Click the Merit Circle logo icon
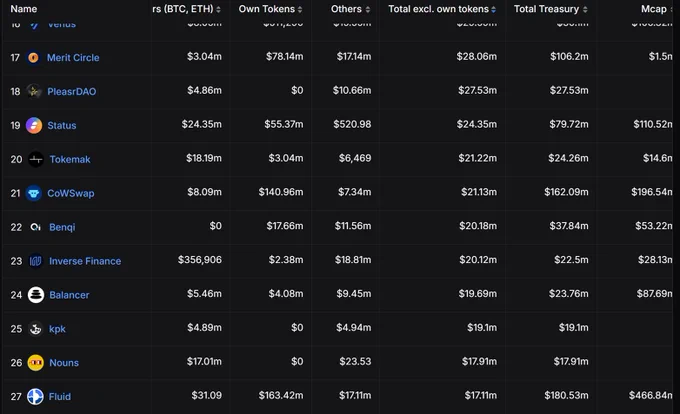Screen dimensions: 680x414 [x=33, y=57]
